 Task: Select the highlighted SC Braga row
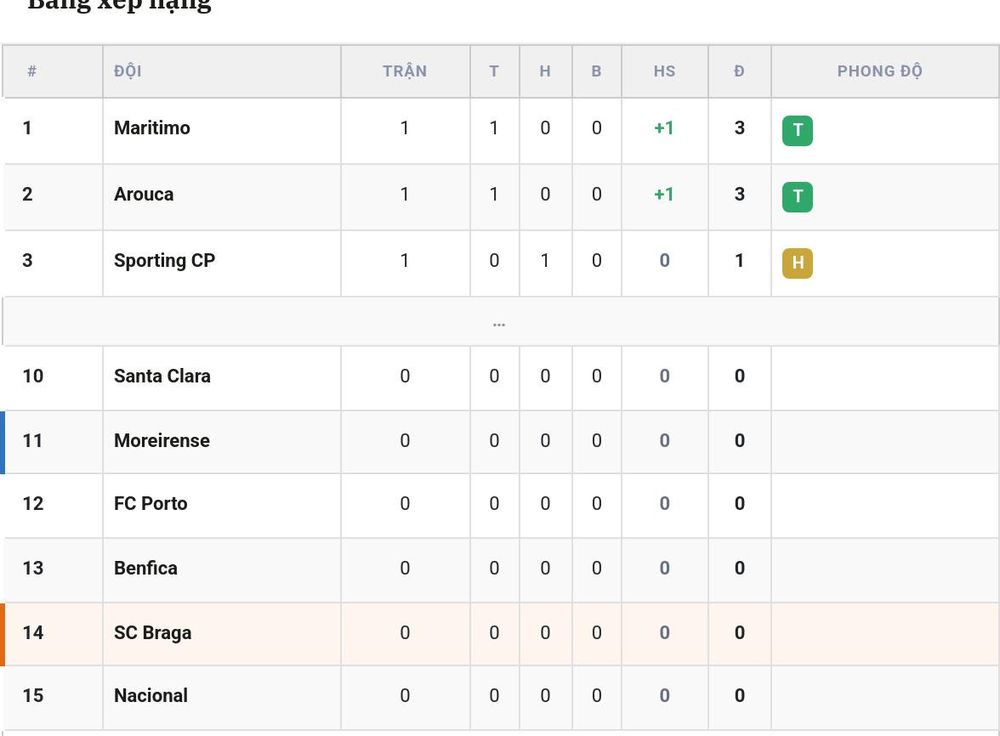click(499, 634)
